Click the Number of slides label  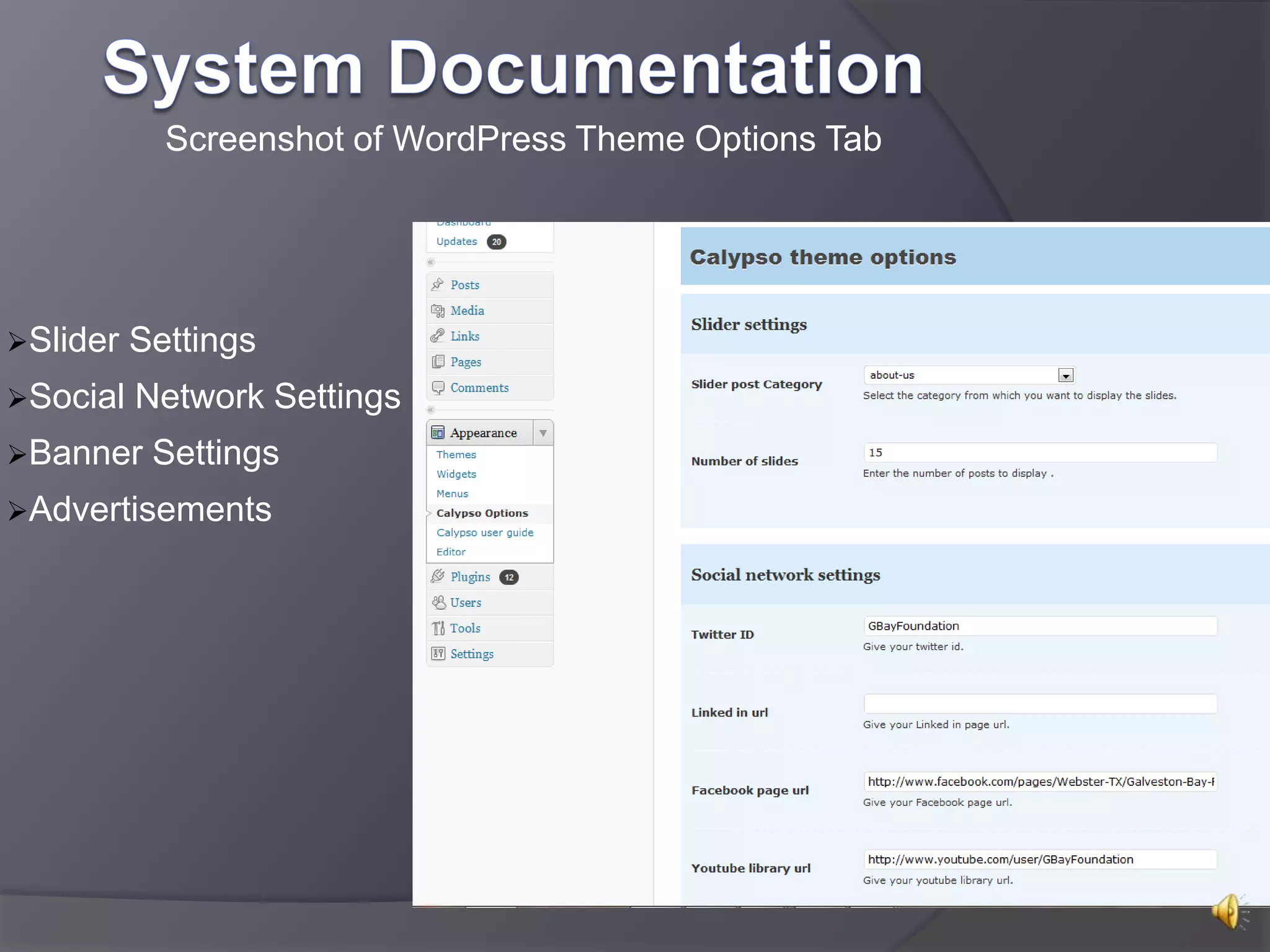point(744,461)
